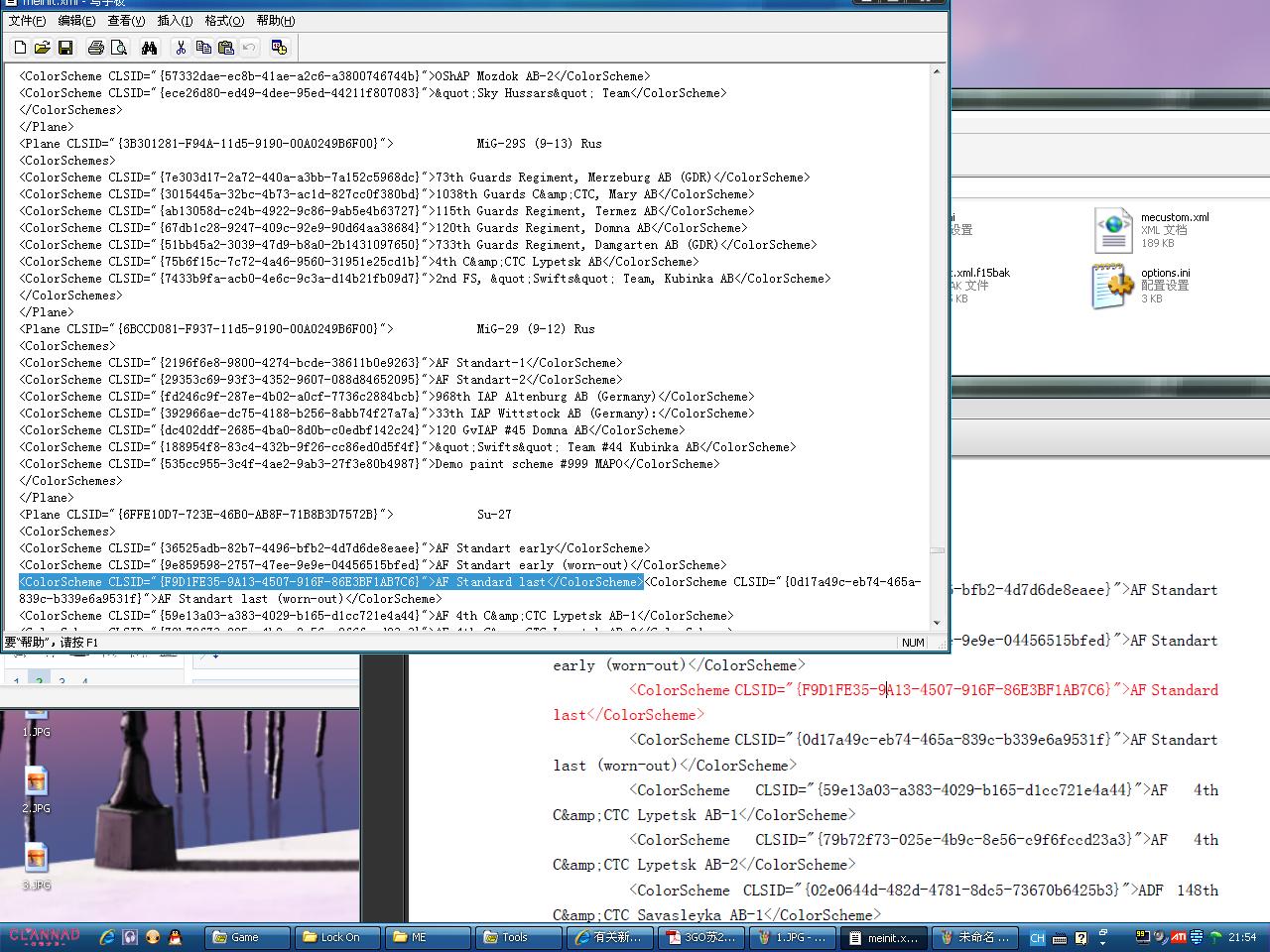Screen dimensions: 1270x952
Task: Launch Internet Explorer from quick launch
Action: (x=107, y=937)
